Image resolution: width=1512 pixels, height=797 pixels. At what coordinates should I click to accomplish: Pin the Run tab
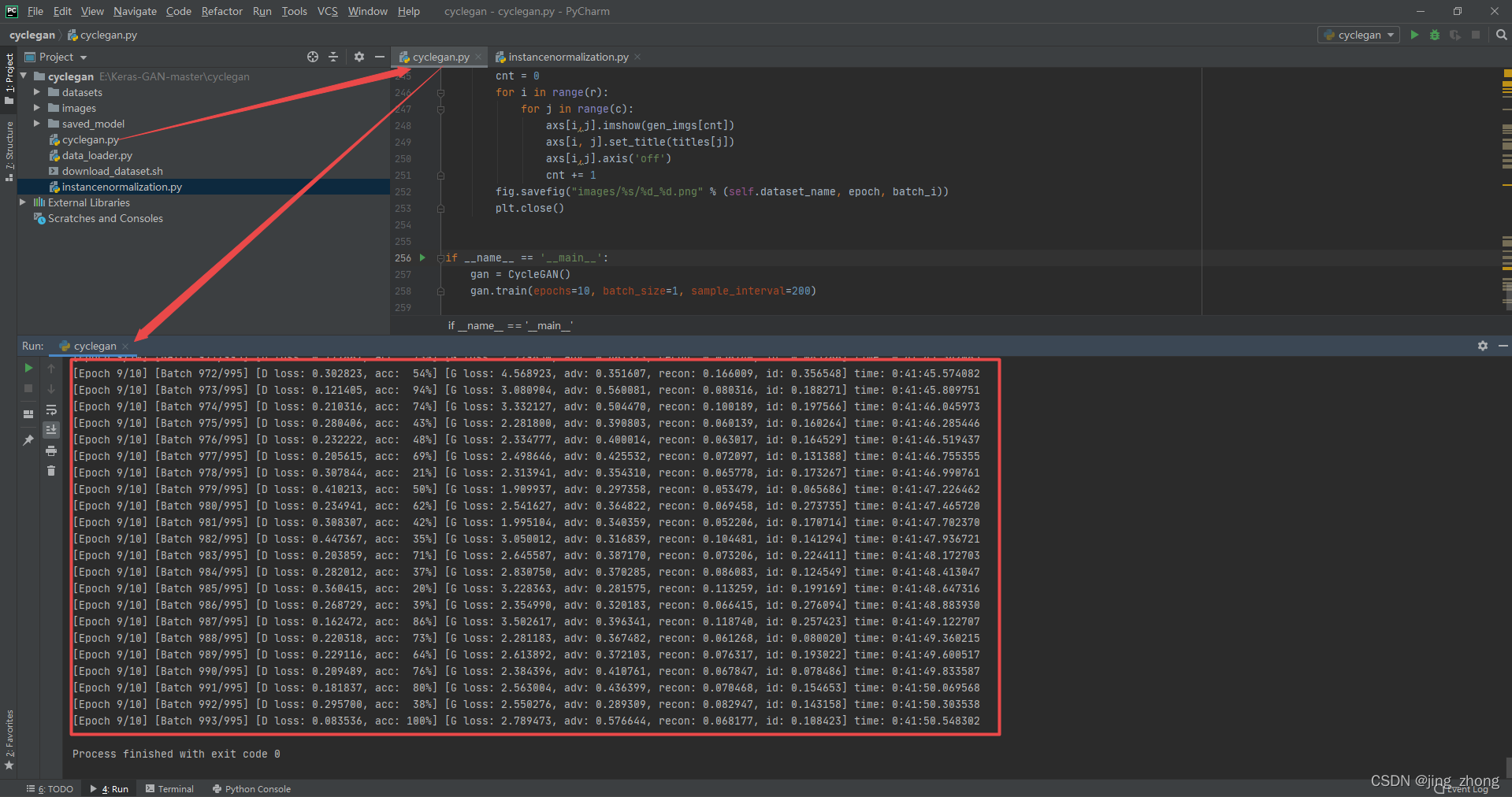pyautogui.click(x=28, y=439)
